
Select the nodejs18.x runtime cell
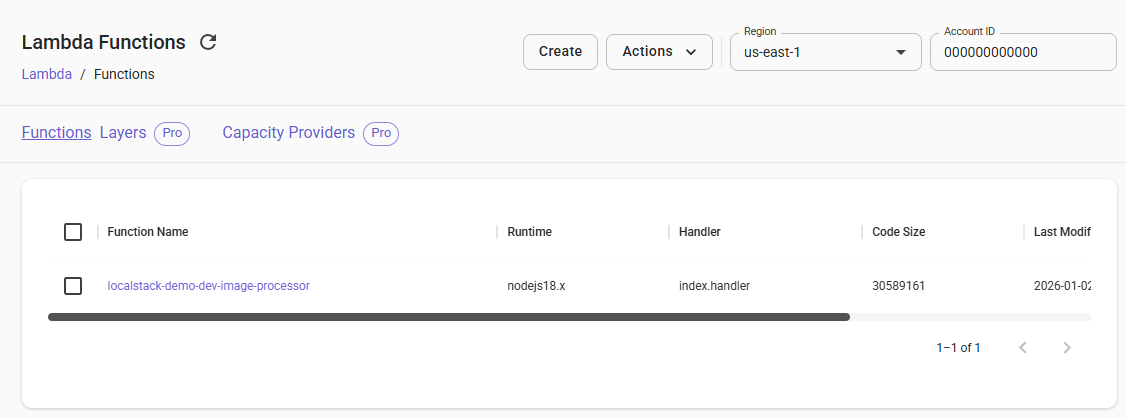coord(536,286)
